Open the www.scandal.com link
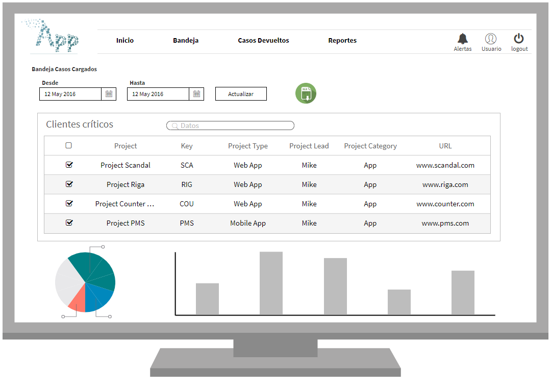551x377 pixels. (x=445, y=165)
